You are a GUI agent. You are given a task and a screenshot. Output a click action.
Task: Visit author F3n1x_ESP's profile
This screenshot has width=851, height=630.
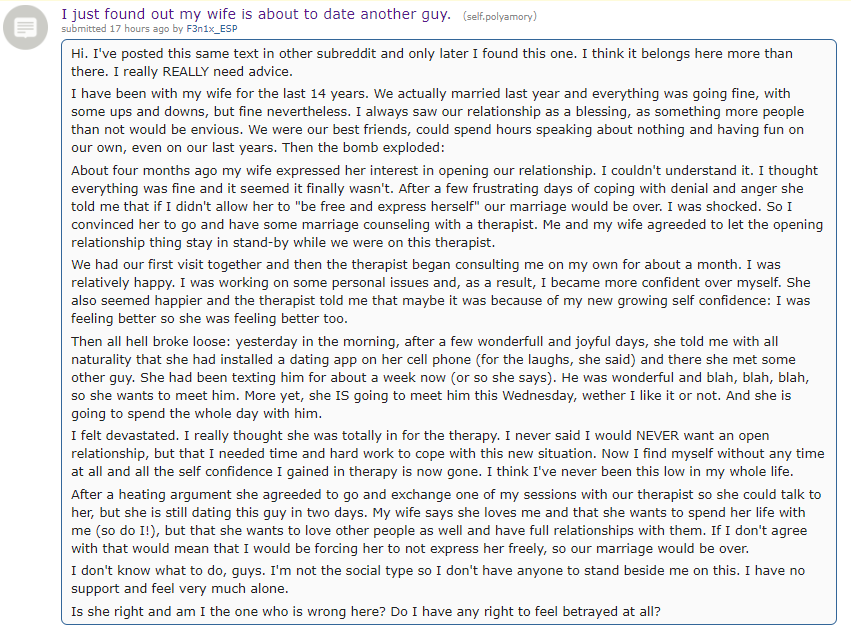[212, 29]
